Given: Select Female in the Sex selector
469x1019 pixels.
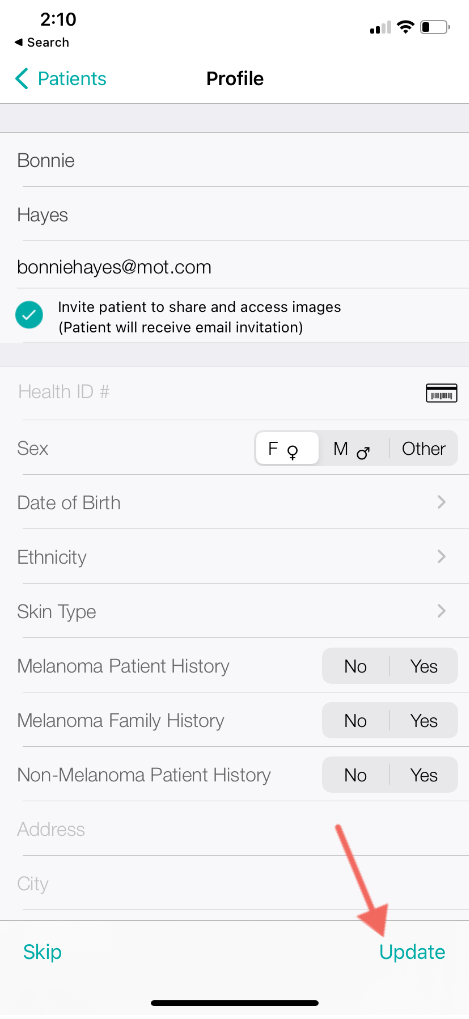Looking at the screenshot, I should 286,448.
